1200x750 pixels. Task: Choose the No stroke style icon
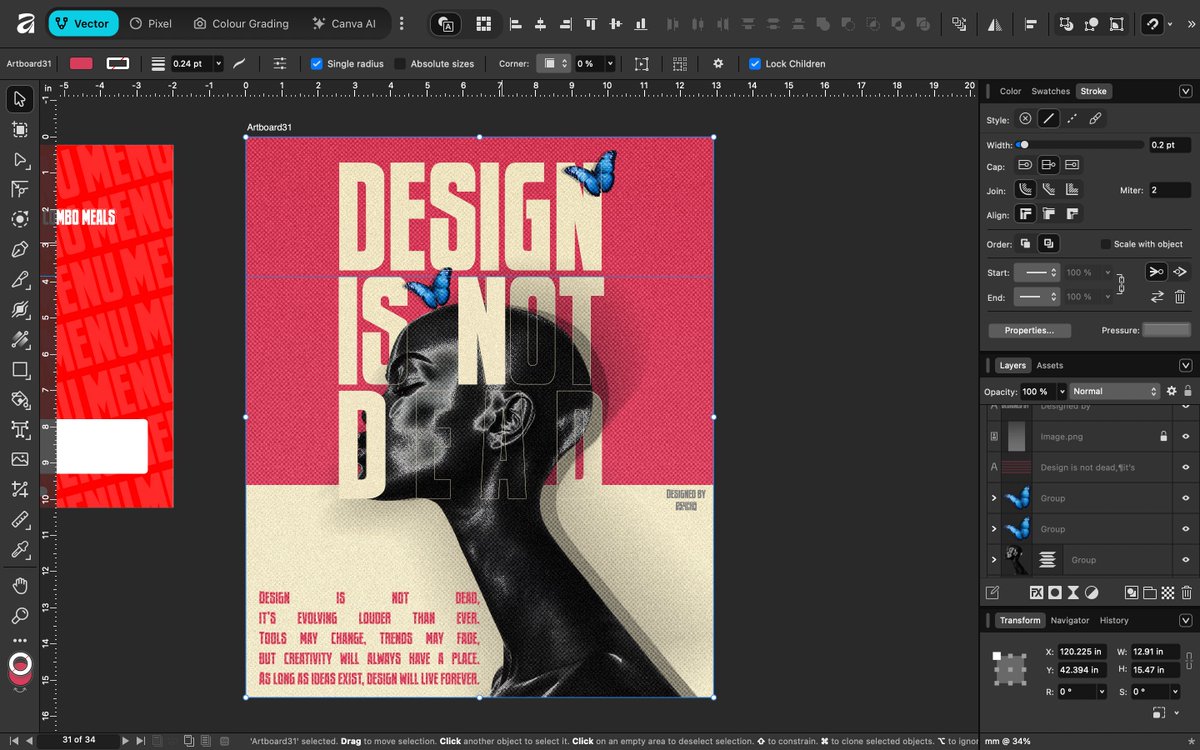point(1025,119)
